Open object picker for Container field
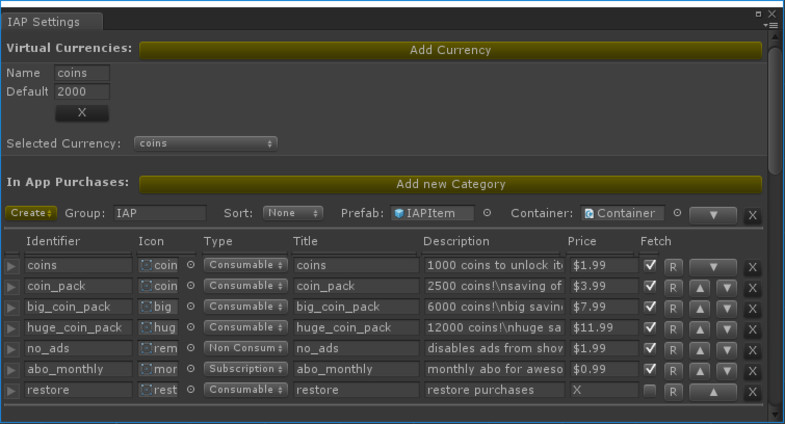 pyautogui.click(x=677, y=213)
